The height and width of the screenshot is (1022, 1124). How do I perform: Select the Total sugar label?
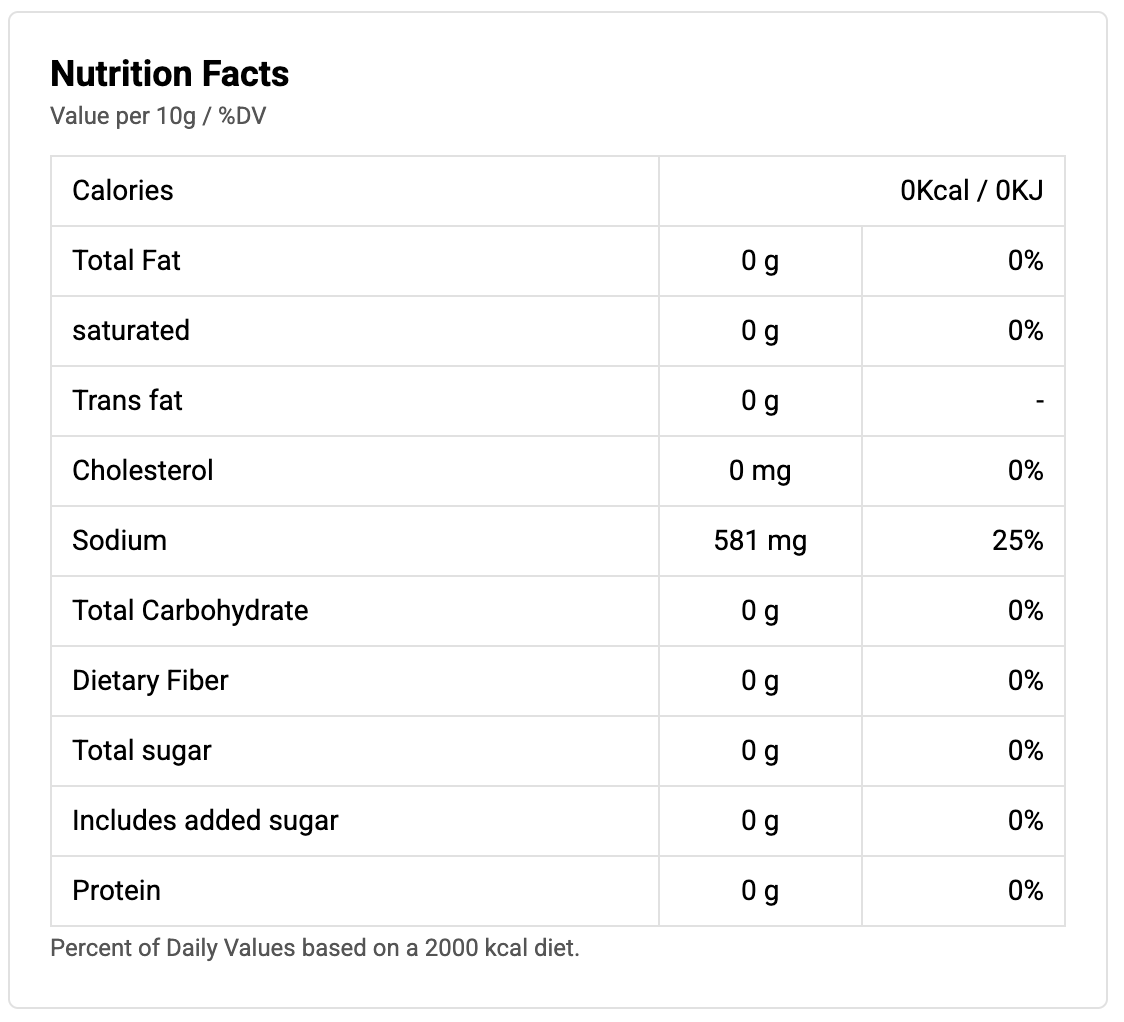tap(141, 751)
